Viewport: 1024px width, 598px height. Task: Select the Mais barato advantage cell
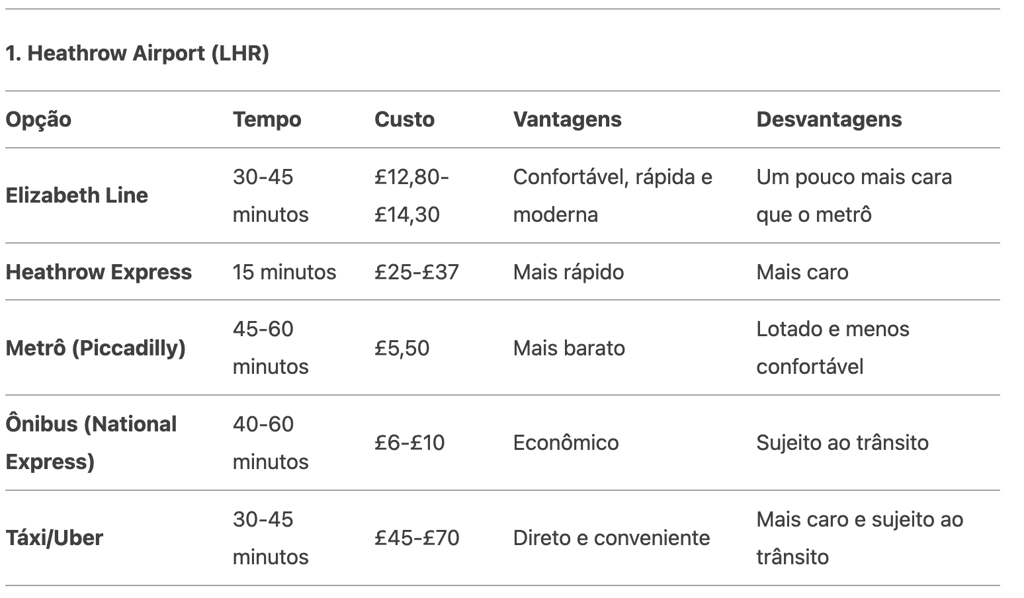569,348
